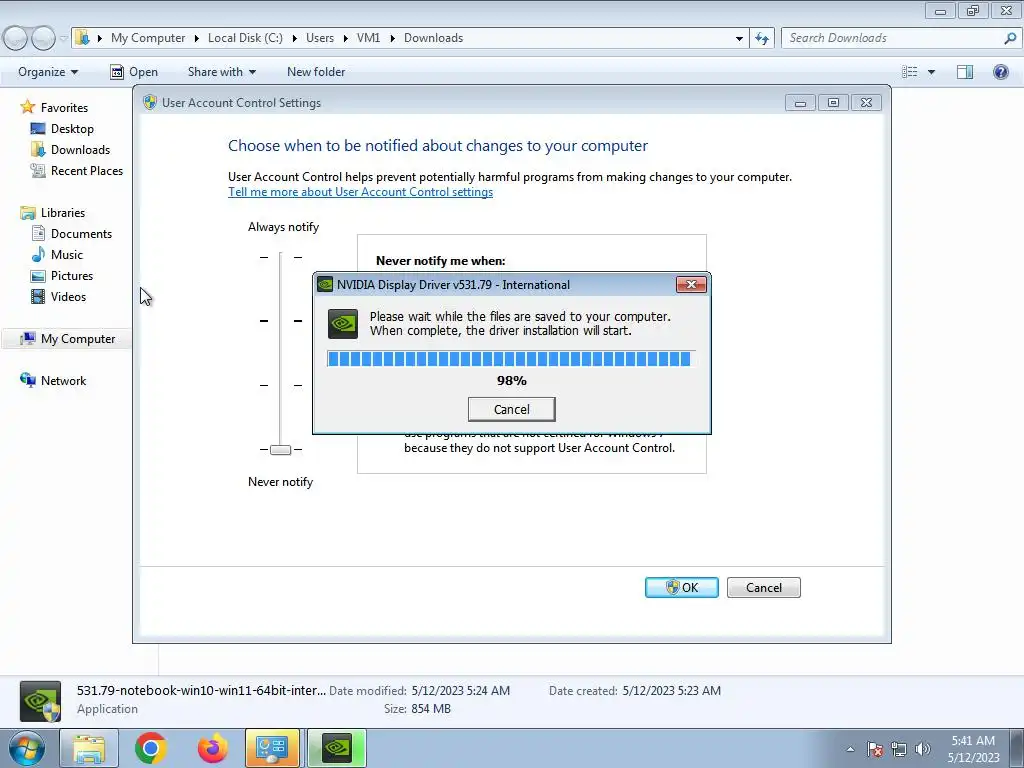Go back with the Back arrow button
The width and height of the screenshot is (1024, 768).
tap(16, 38)
